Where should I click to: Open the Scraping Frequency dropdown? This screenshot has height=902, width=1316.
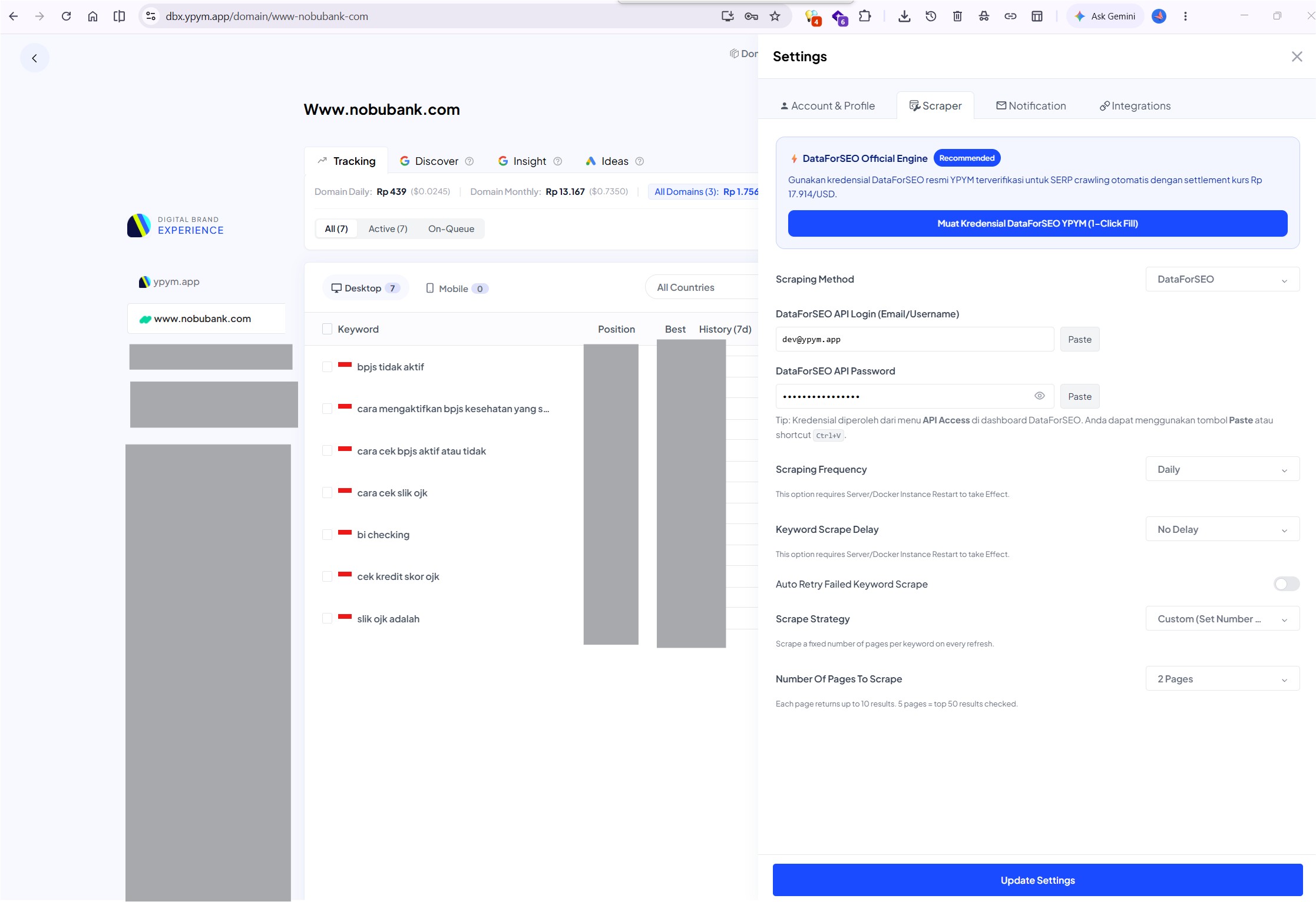(1222, 469)
